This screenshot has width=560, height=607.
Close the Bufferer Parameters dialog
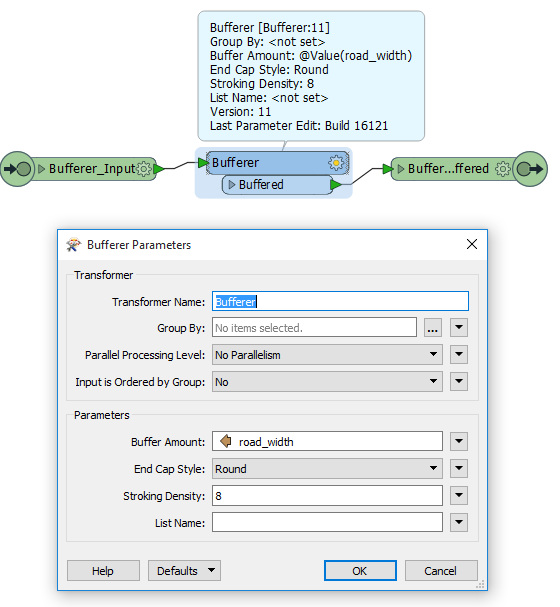tap(472, 244)
